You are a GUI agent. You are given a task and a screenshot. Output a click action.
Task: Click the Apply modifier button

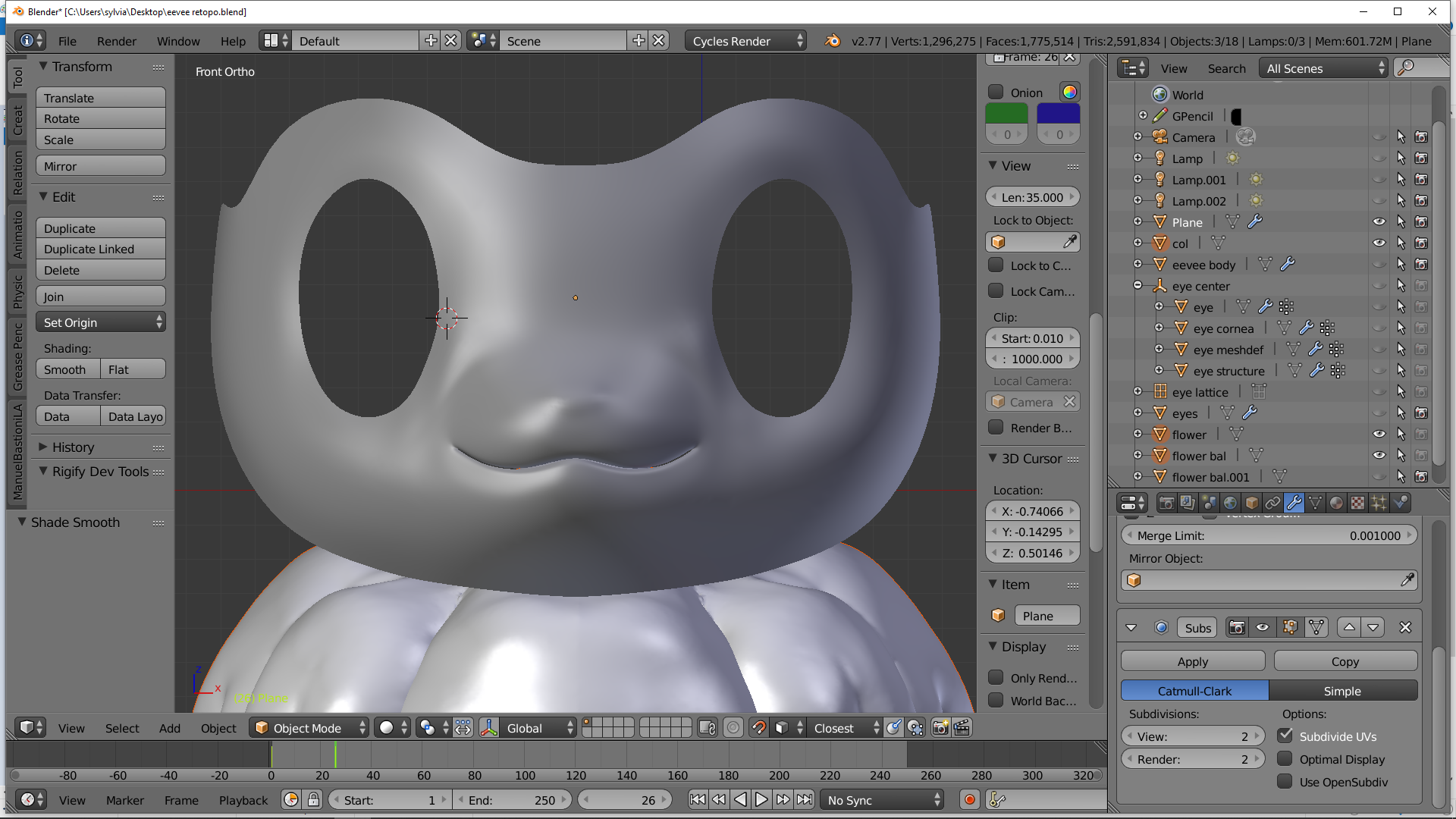(x=1192, y=661)
